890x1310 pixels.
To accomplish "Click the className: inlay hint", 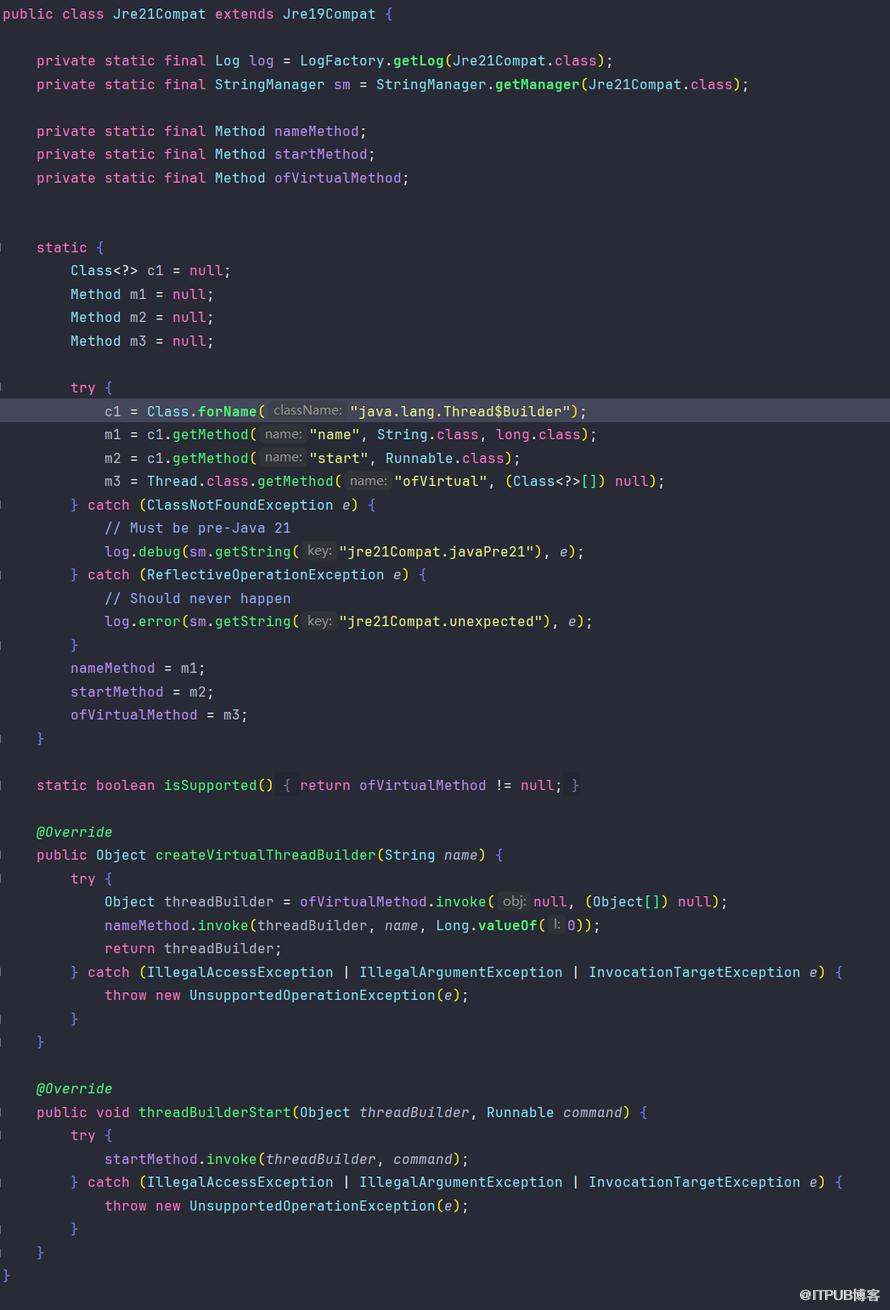I will tap(307, 411).
